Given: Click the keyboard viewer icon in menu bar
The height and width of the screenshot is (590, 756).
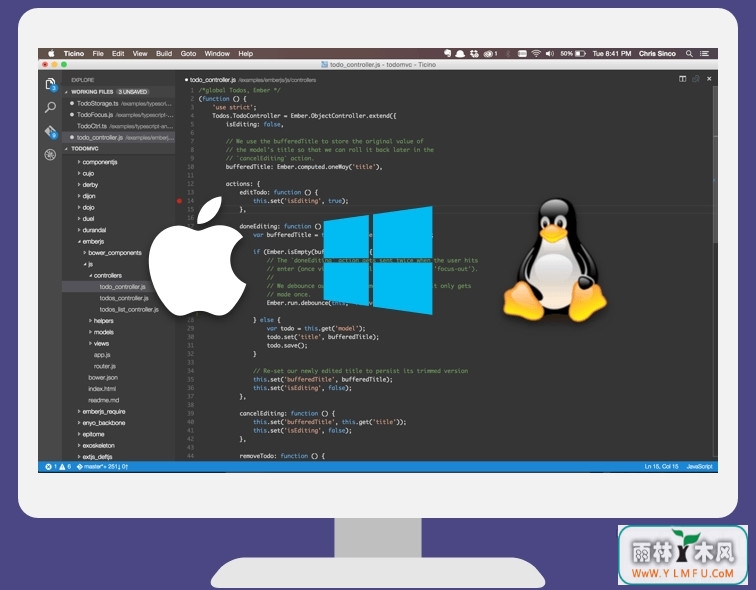Looking at the screenshot, I should coord(522,54).
